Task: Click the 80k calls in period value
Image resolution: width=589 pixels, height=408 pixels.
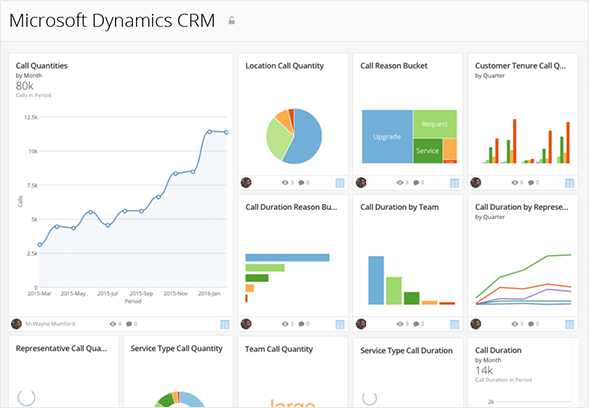Action: click(24, 86)
